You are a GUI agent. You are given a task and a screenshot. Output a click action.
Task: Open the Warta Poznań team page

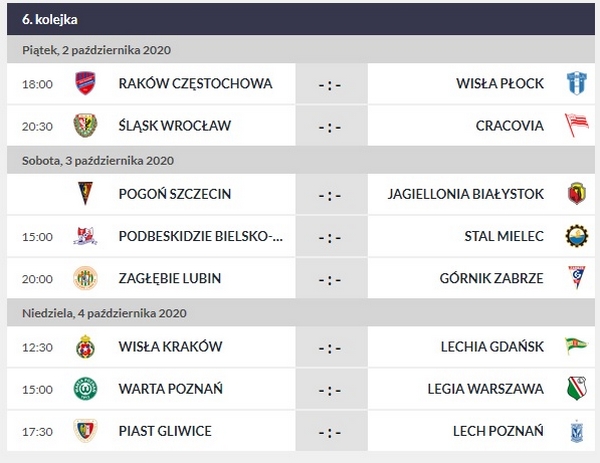click(x=170, y=388)
